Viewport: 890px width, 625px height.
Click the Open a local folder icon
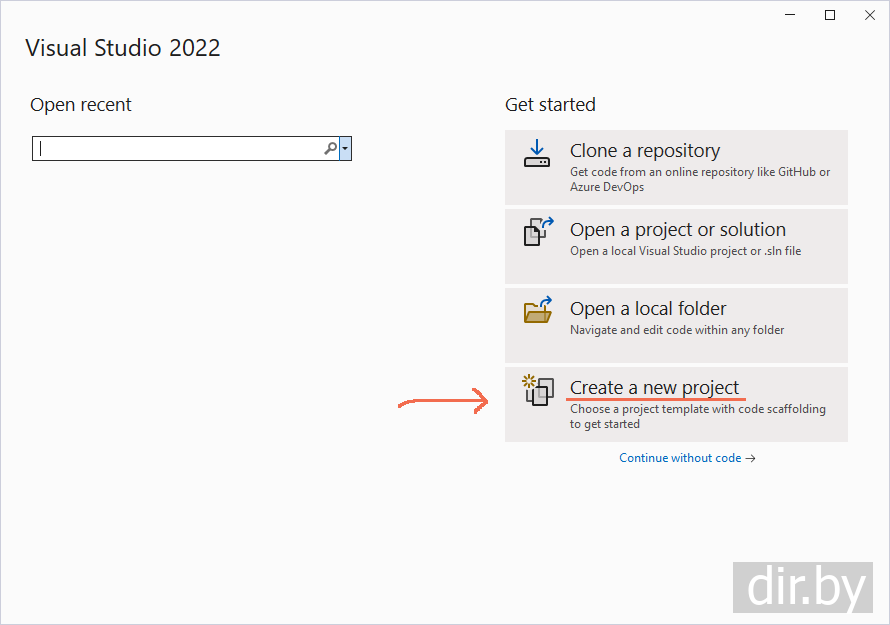538,310
